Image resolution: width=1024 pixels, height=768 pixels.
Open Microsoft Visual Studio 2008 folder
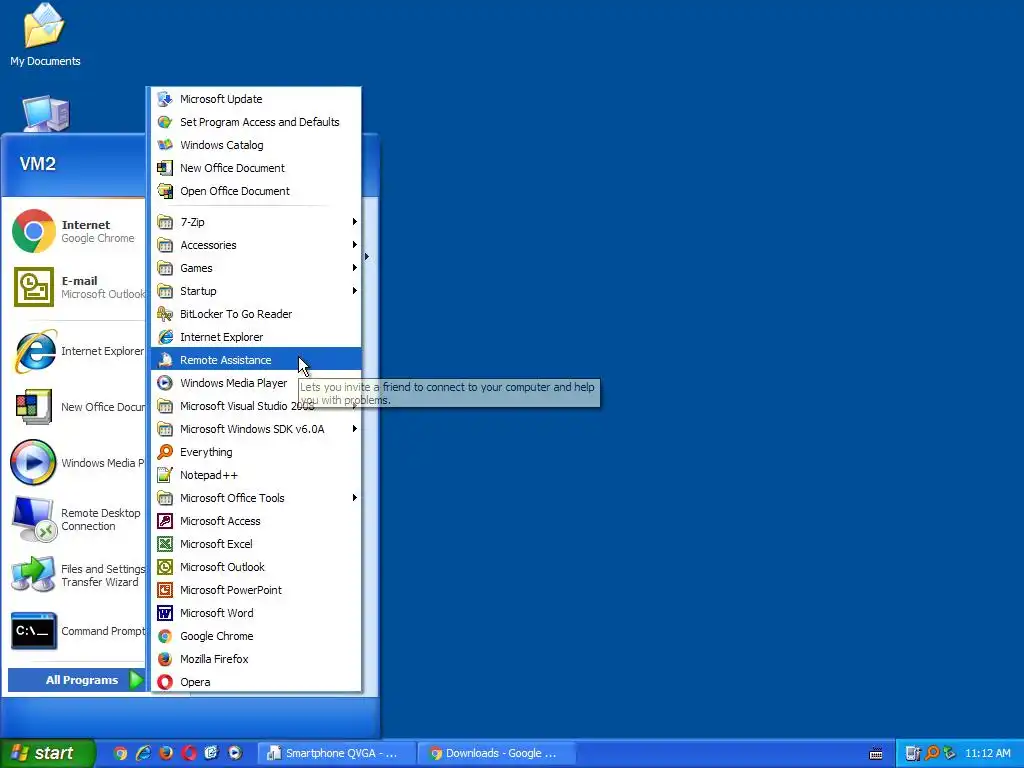[x=256, y=406]
